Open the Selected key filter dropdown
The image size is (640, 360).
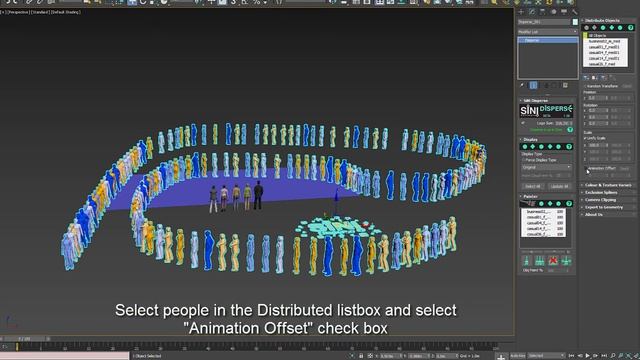546,356
